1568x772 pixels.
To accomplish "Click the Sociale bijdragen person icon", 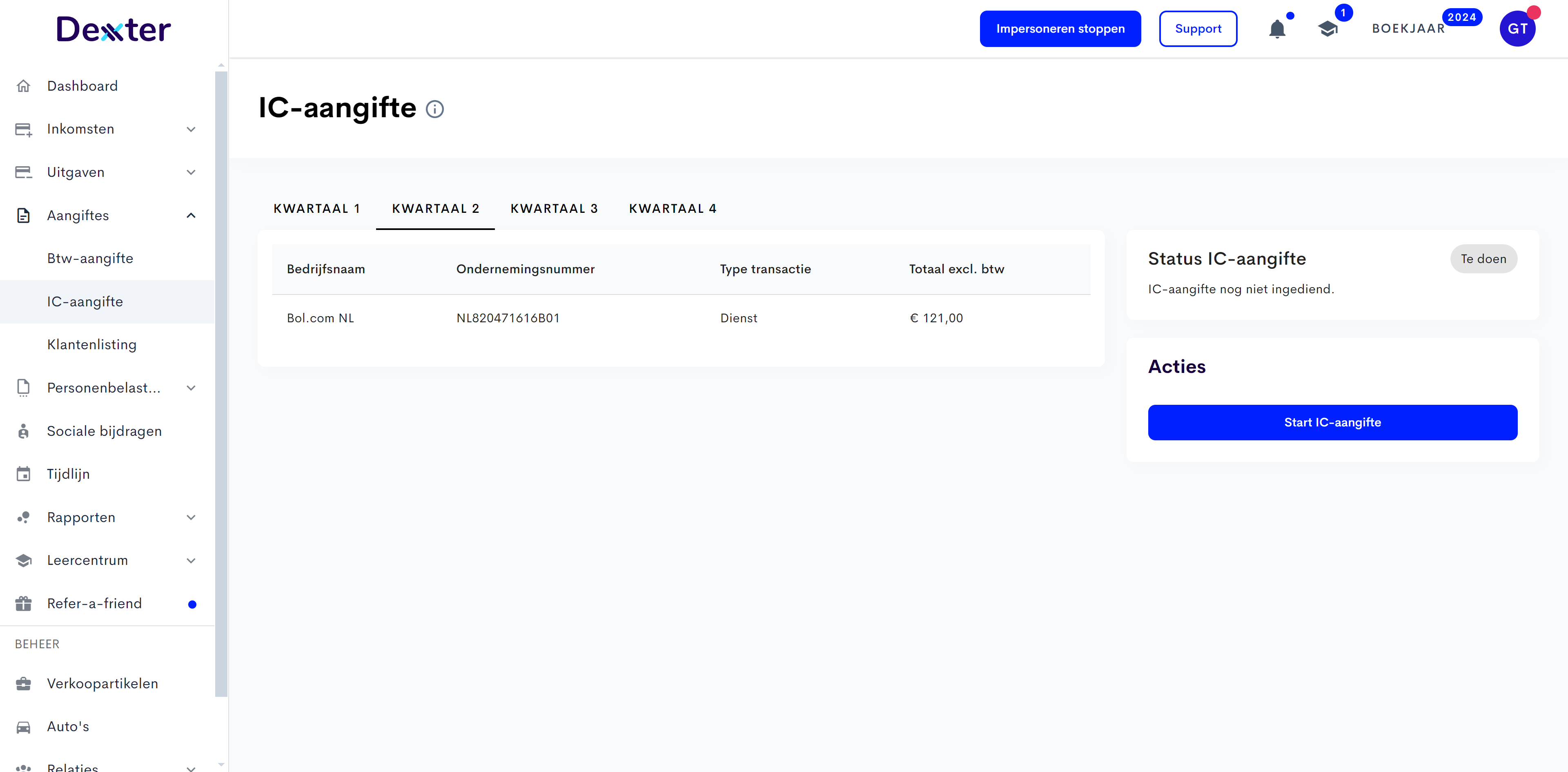I will click(23, 431).
